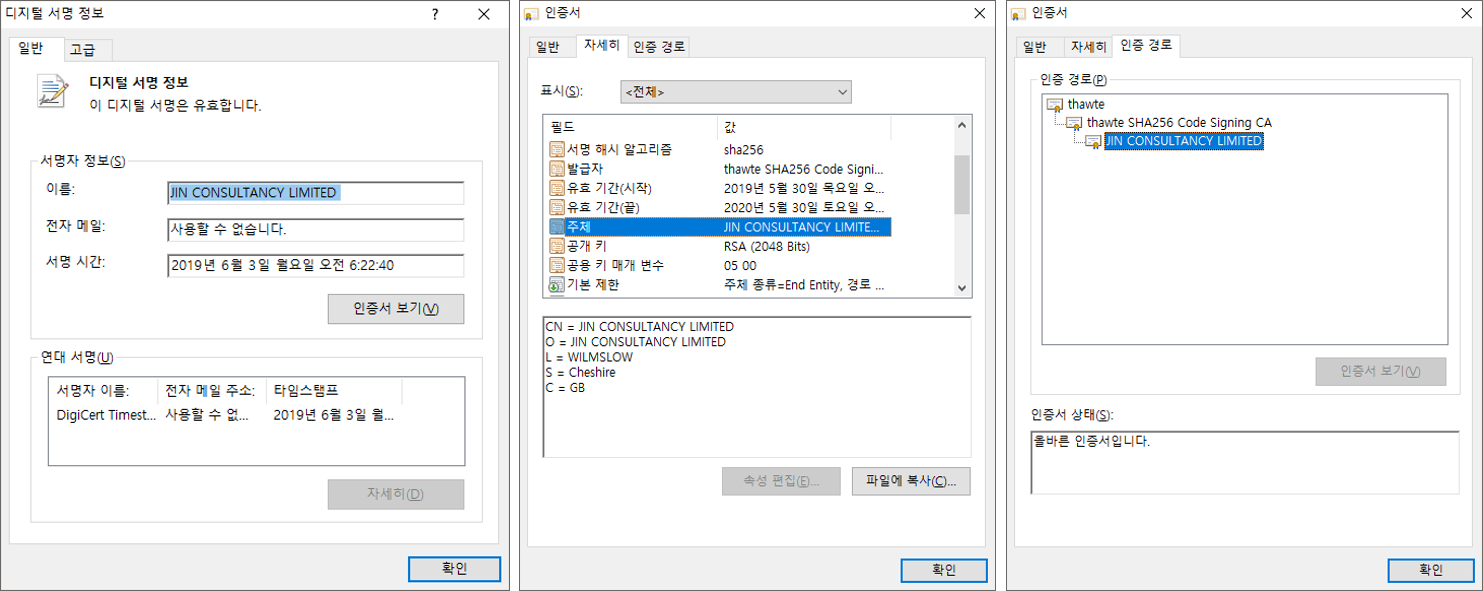This screenshot has height=591, width=1483.
Task: Close the middle 인증서 window
Action: click(x=979, y=14)
